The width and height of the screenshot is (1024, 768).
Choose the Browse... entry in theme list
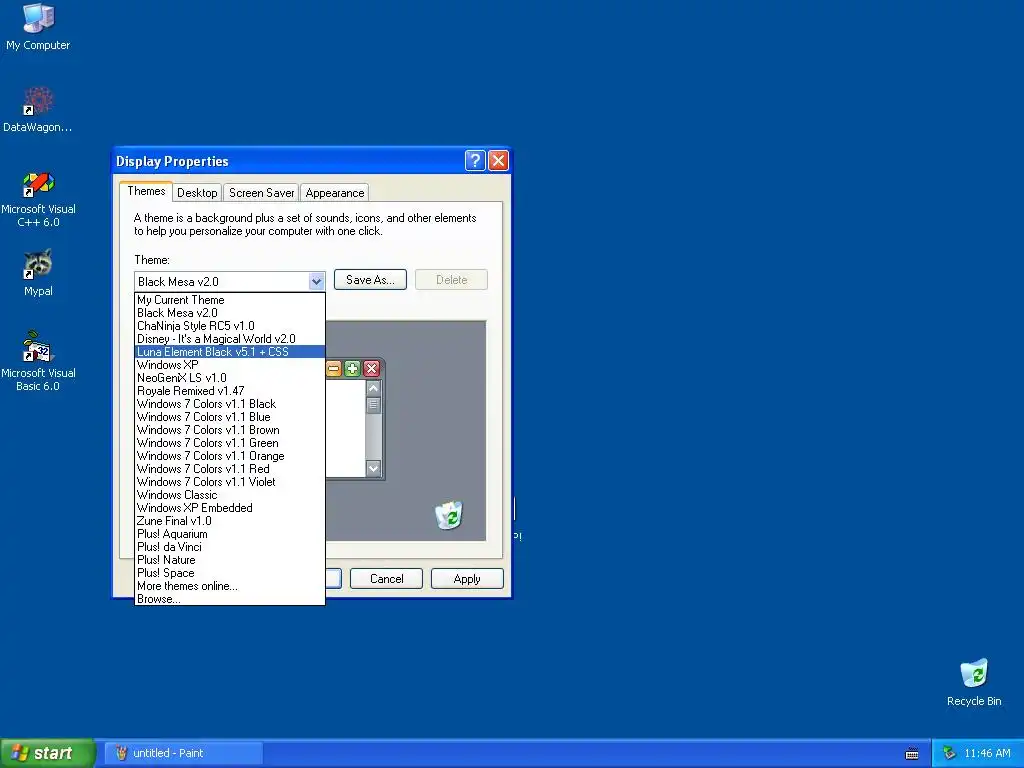(230, 599)
